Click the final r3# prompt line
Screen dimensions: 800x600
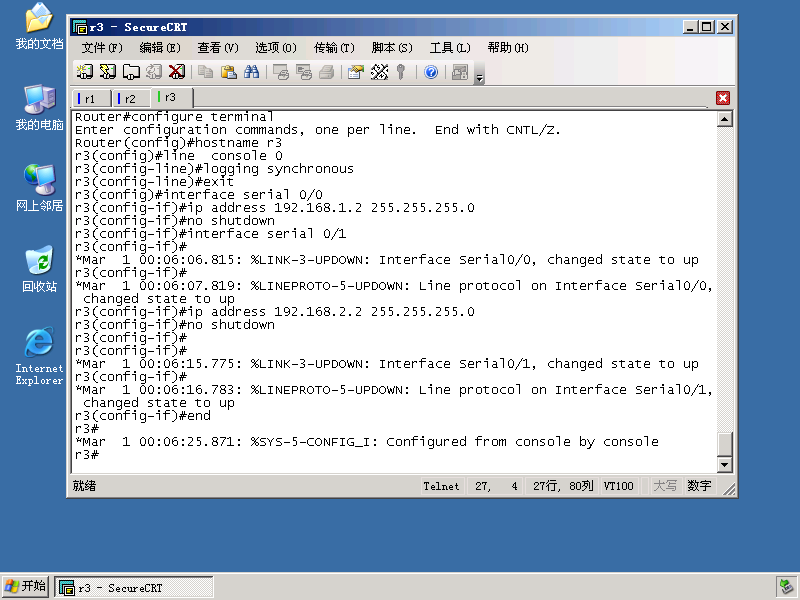pos(87,455)
